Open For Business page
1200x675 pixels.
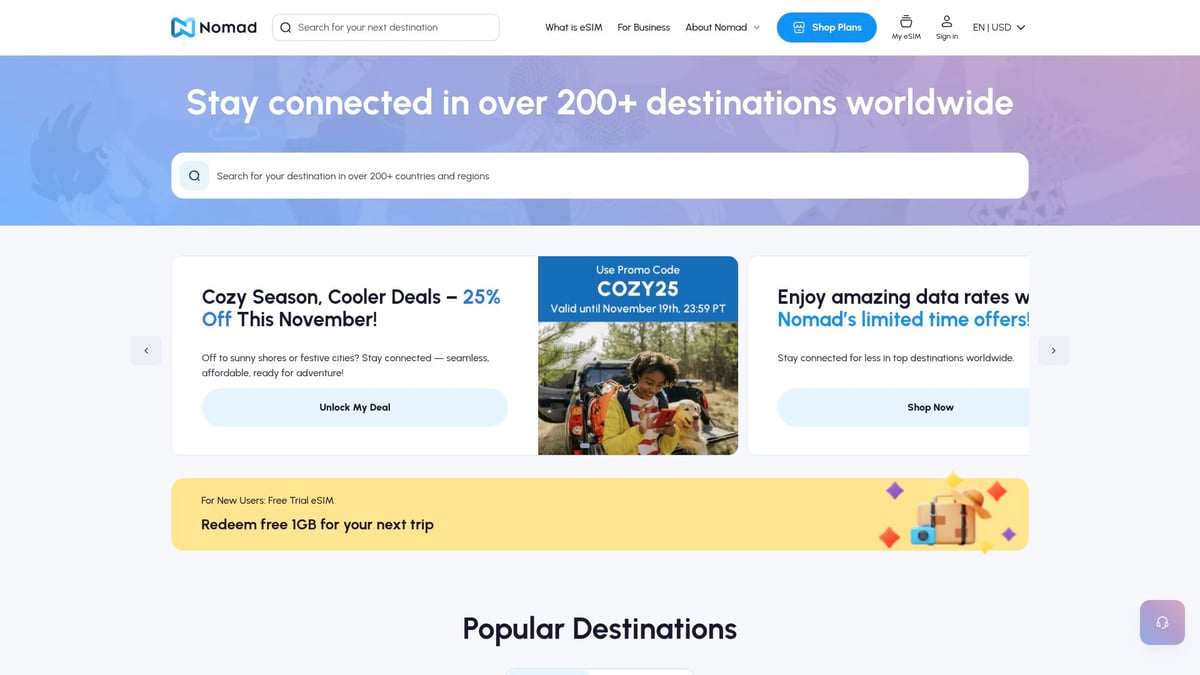click(x=644, y=27)
